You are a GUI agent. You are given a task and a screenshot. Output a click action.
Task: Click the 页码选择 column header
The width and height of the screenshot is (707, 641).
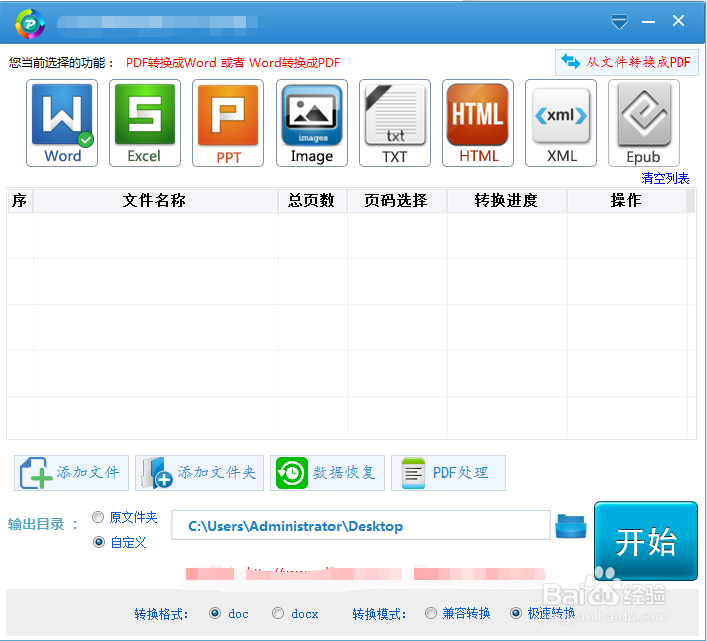[397, 201]
